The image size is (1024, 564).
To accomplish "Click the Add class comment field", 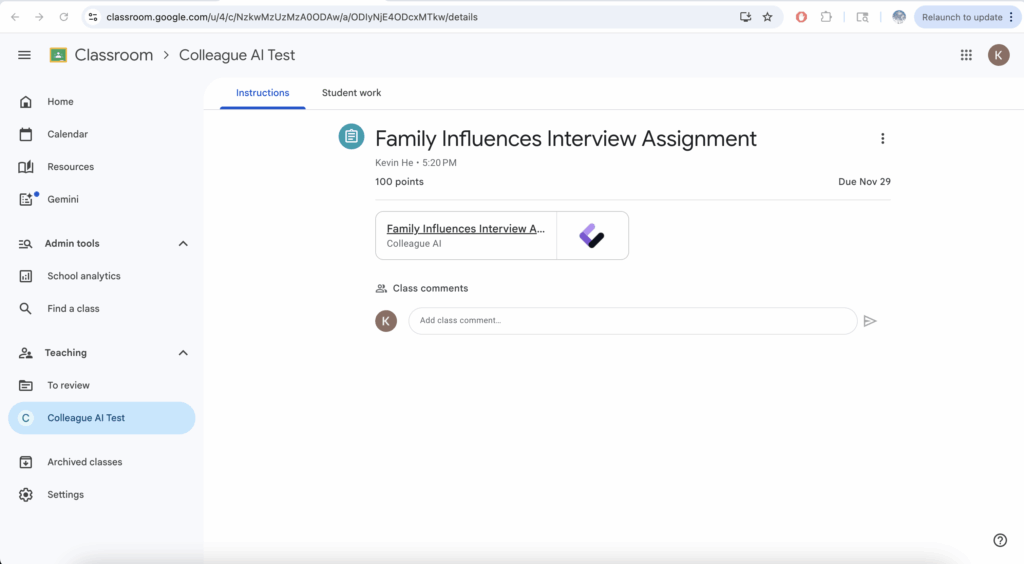I will point(632,321).
